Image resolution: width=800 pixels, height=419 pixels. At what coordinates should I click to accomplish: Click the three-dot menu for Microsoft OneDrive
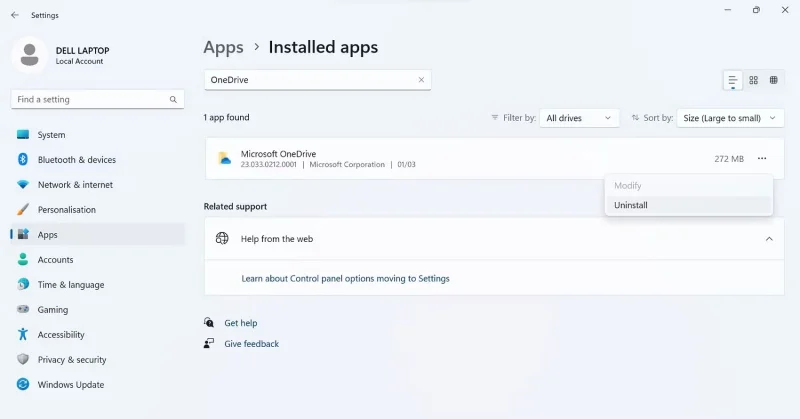tap(762, 159)
